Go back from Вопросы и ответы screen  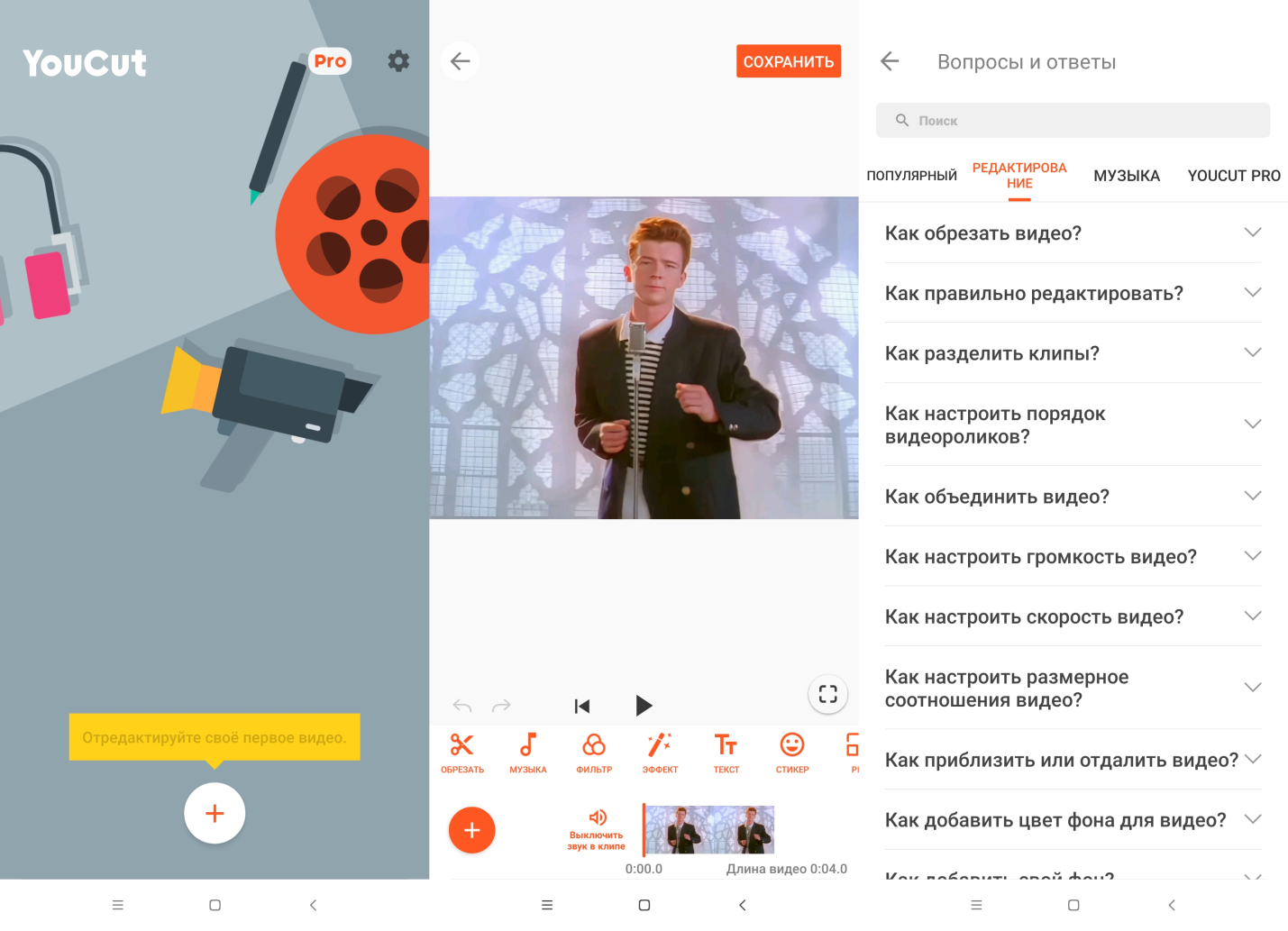(x=890, y=61)
